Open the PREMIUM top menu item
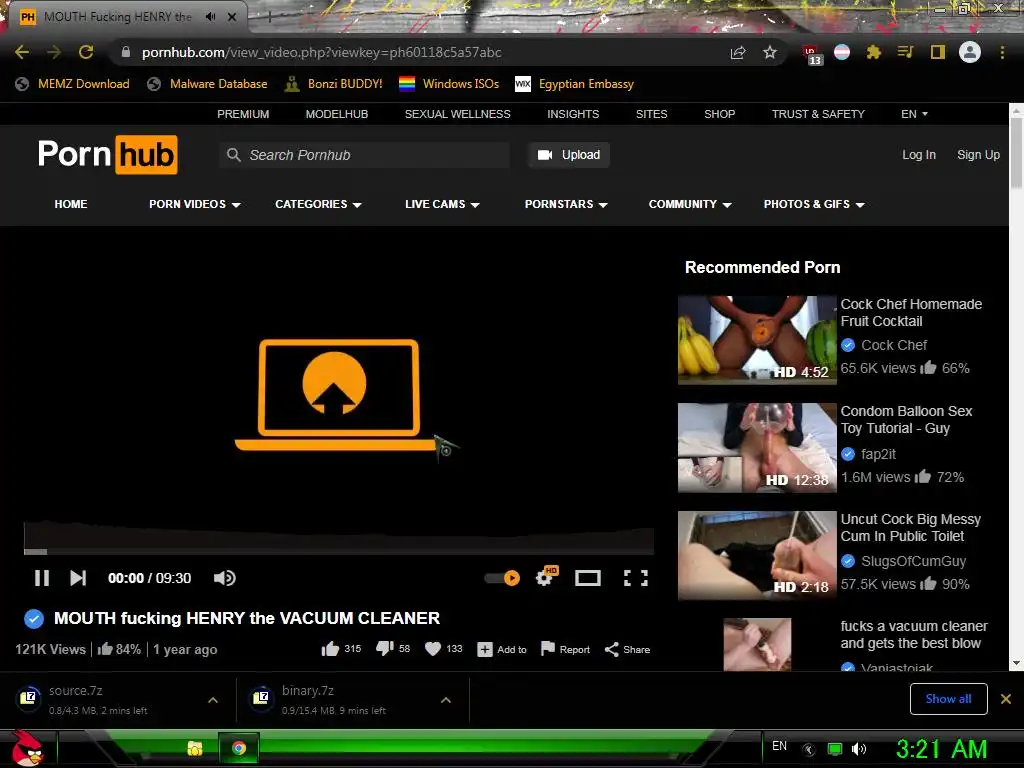 click(x=243, y=114)
